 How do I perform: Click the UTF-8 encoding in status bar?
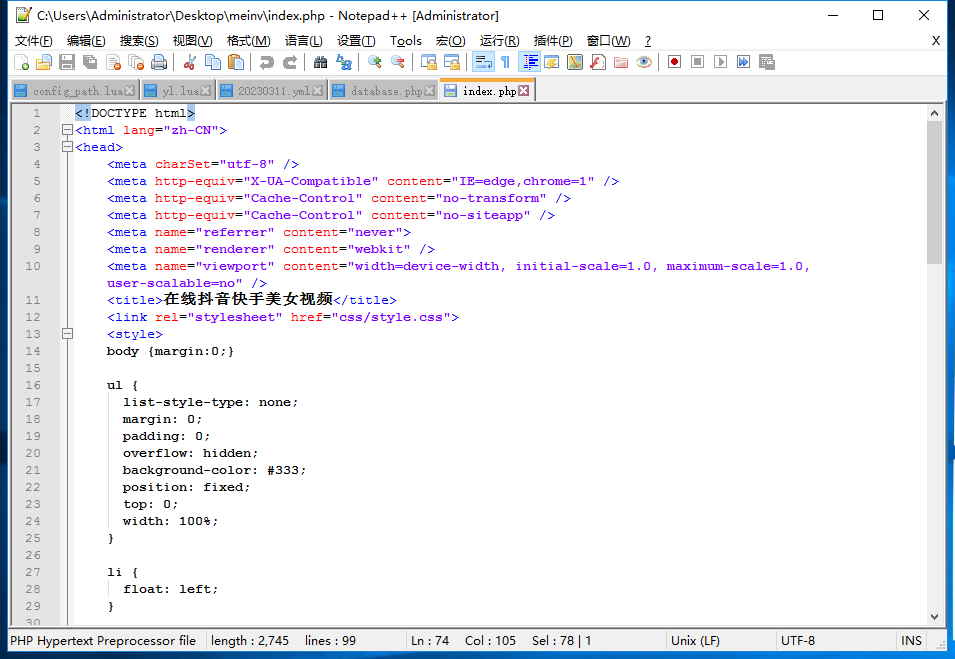pyautogui.click(x=797, y=641)
